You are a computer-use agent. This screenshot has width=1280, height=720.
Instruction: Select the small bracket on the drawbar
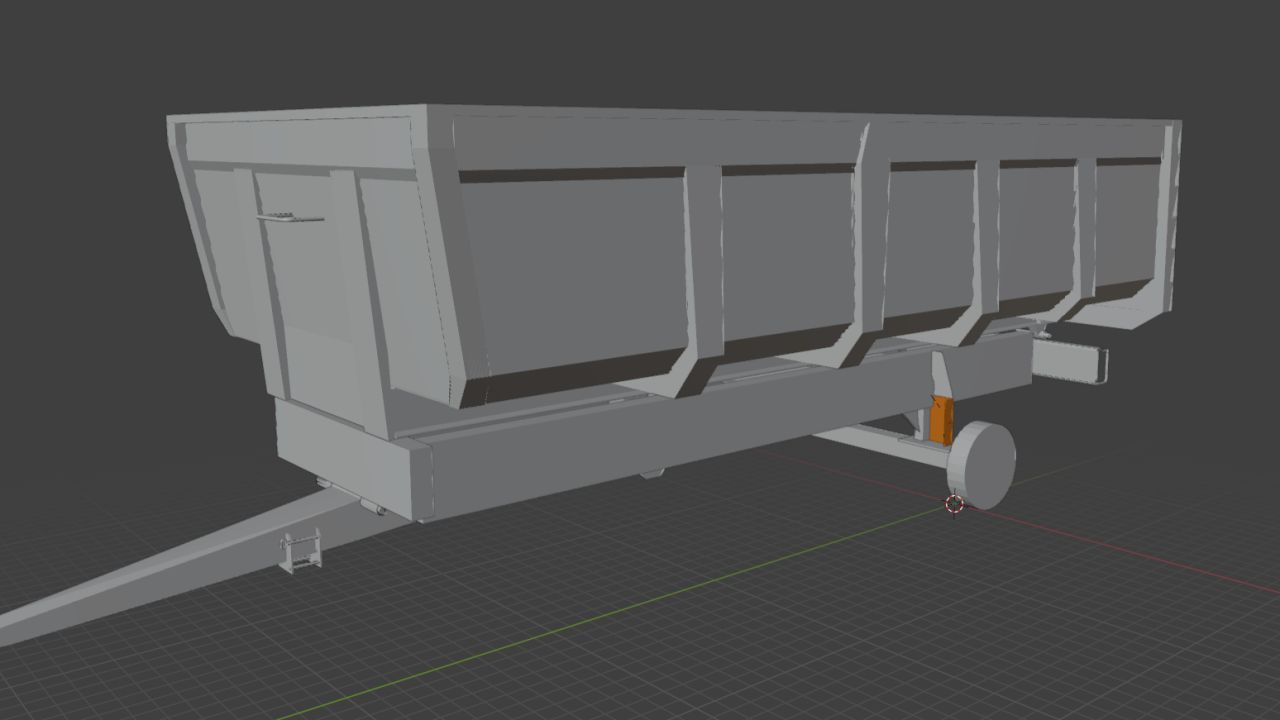click(x=300, y=552)
